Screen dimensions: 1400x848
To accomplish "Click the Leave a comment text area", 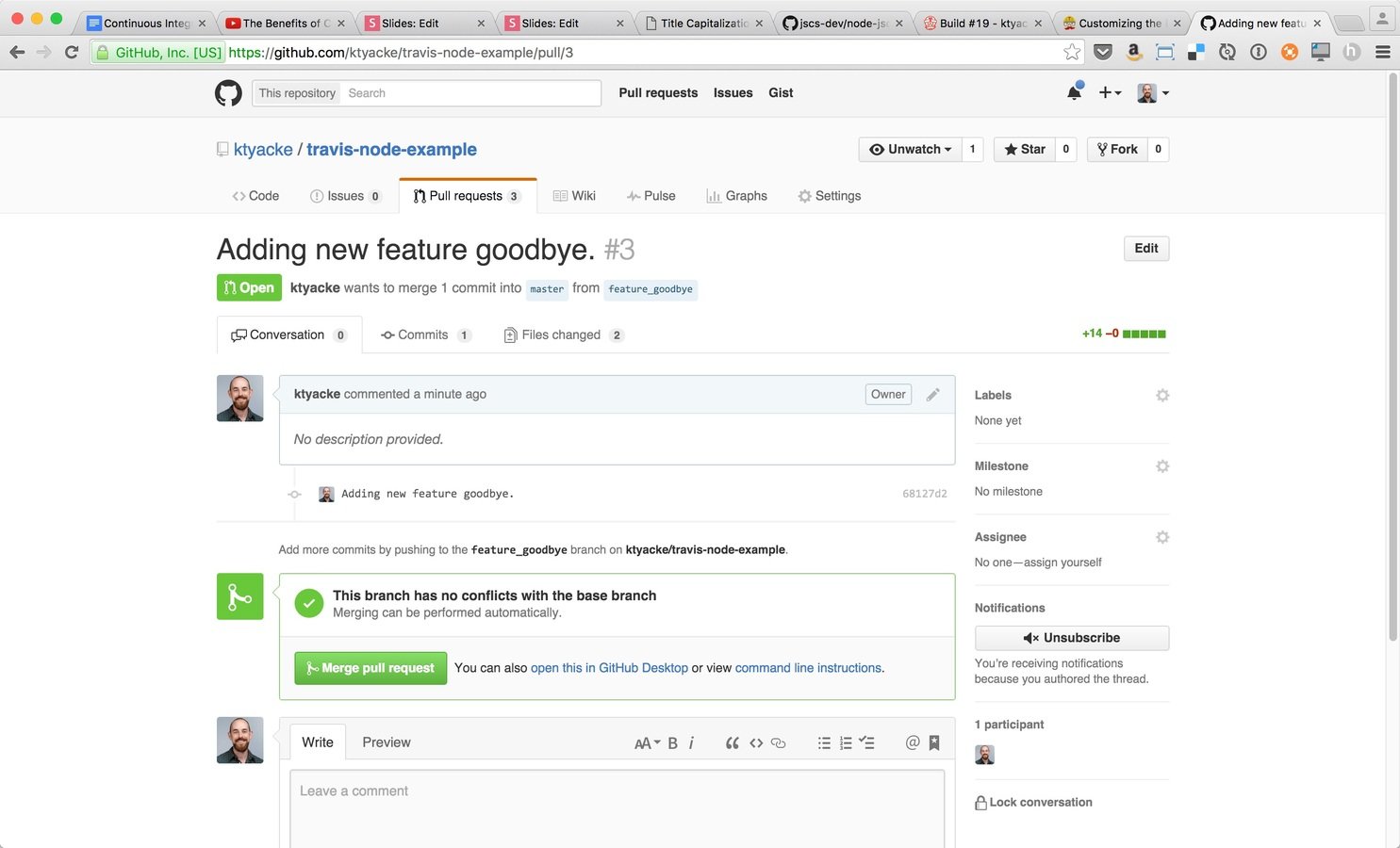I will 618,809.
